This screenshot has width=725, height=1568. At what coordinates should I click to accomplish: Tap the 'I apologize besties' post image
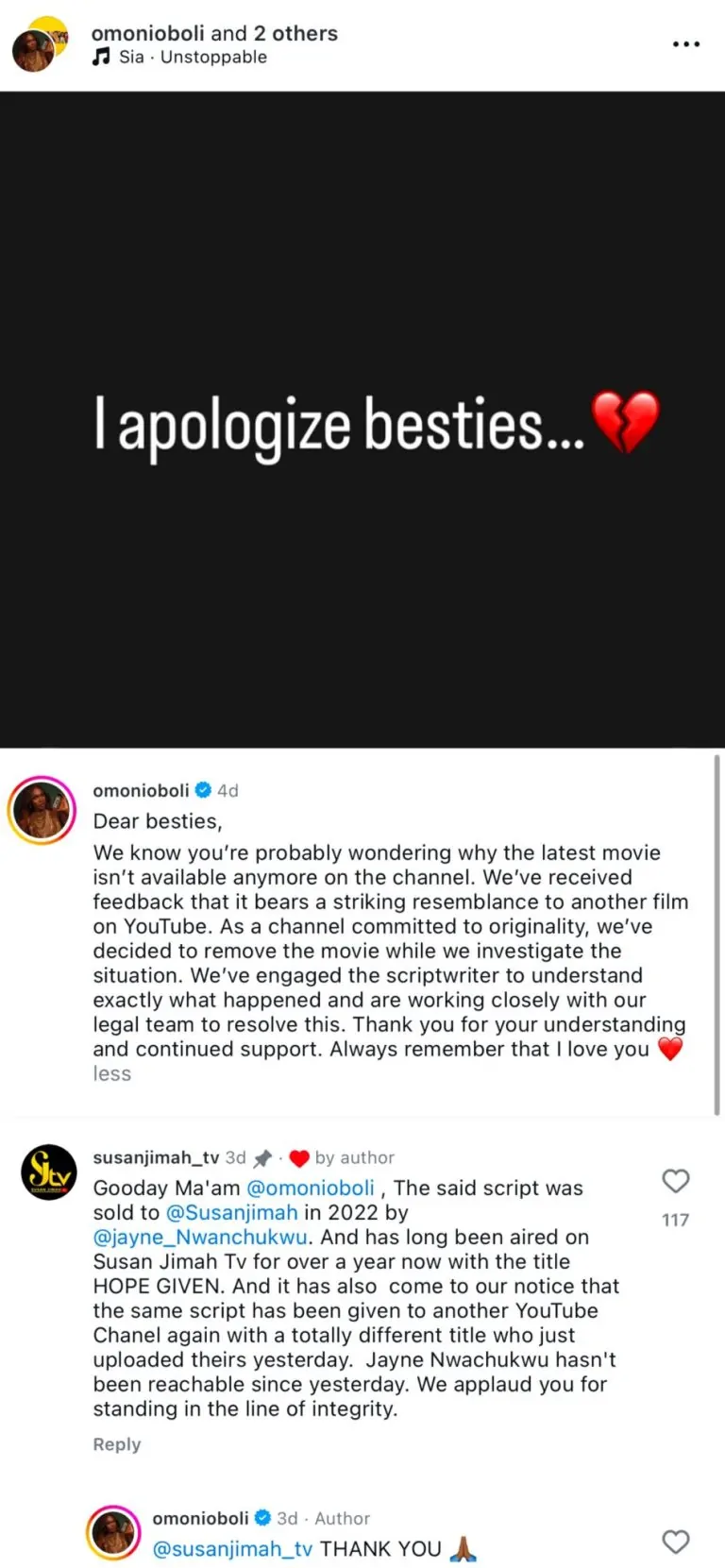click(x=362, y=420)
